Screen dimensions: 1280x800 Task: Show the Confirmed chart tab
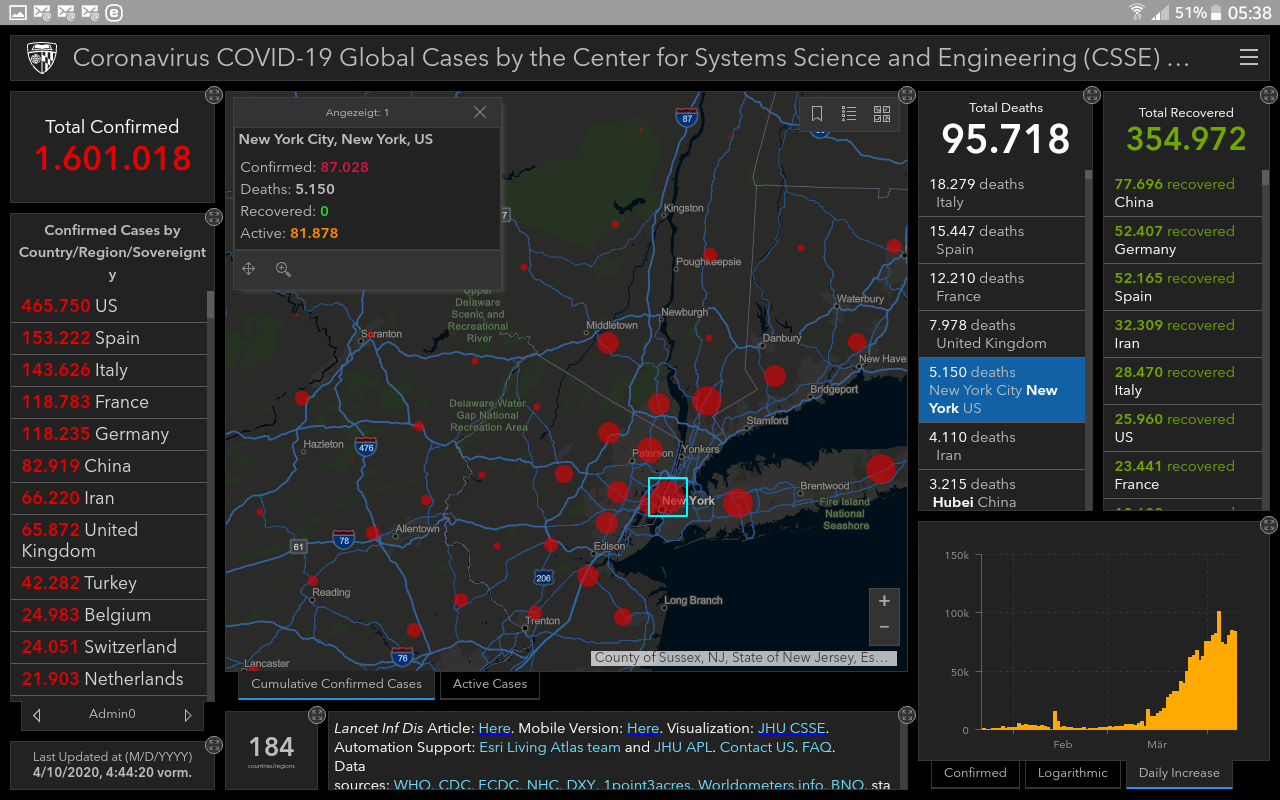975,773
